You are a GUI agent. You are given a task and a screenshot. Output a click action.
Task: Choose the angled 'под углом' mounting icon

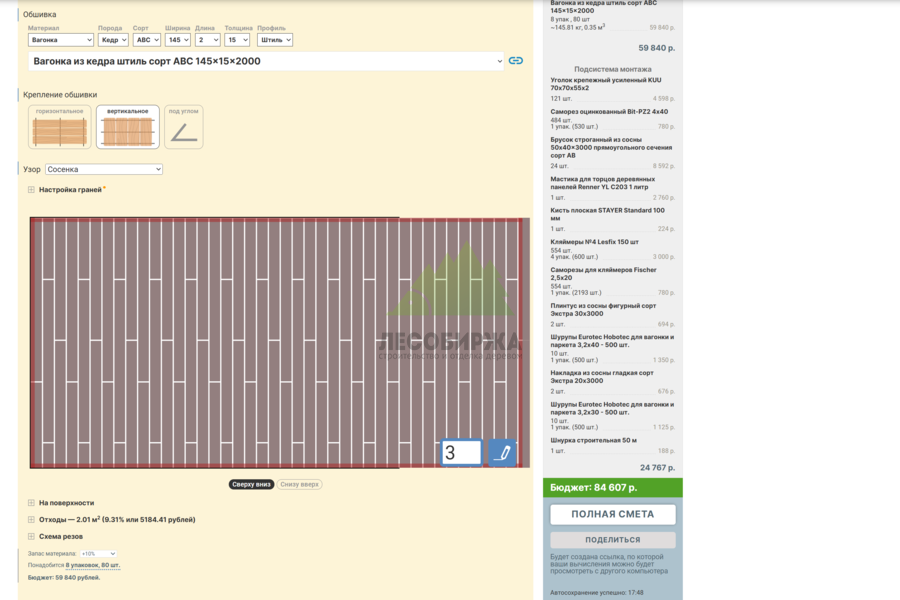click(x=184, y=127)
